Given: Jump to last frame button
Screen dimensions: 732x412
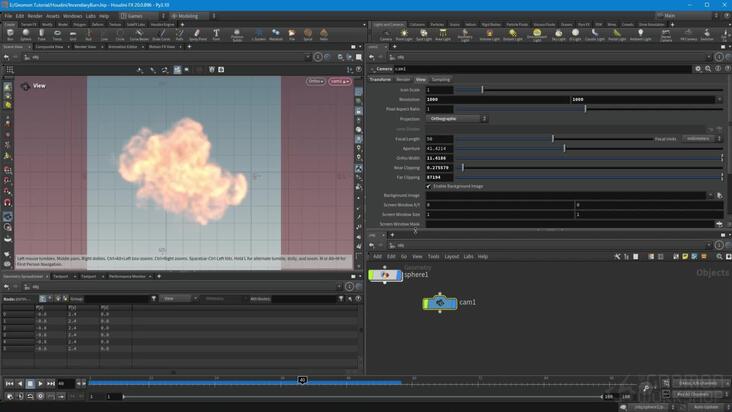Looking at the screenshot, I should click(x=51, y=384).
